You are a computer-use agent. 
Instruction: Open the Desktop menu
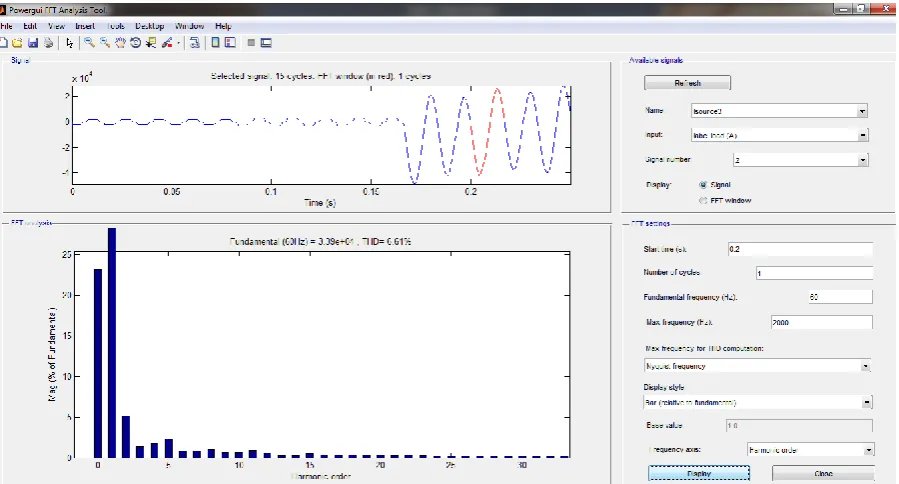click(x=150, y=26)
